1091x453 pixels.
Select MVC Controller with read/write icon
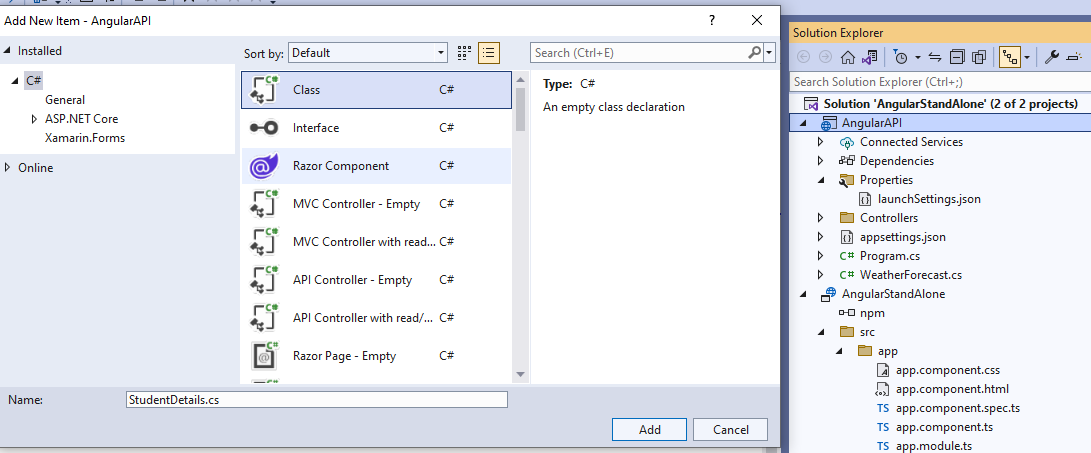pyautogui.click(x=264, y=241)
